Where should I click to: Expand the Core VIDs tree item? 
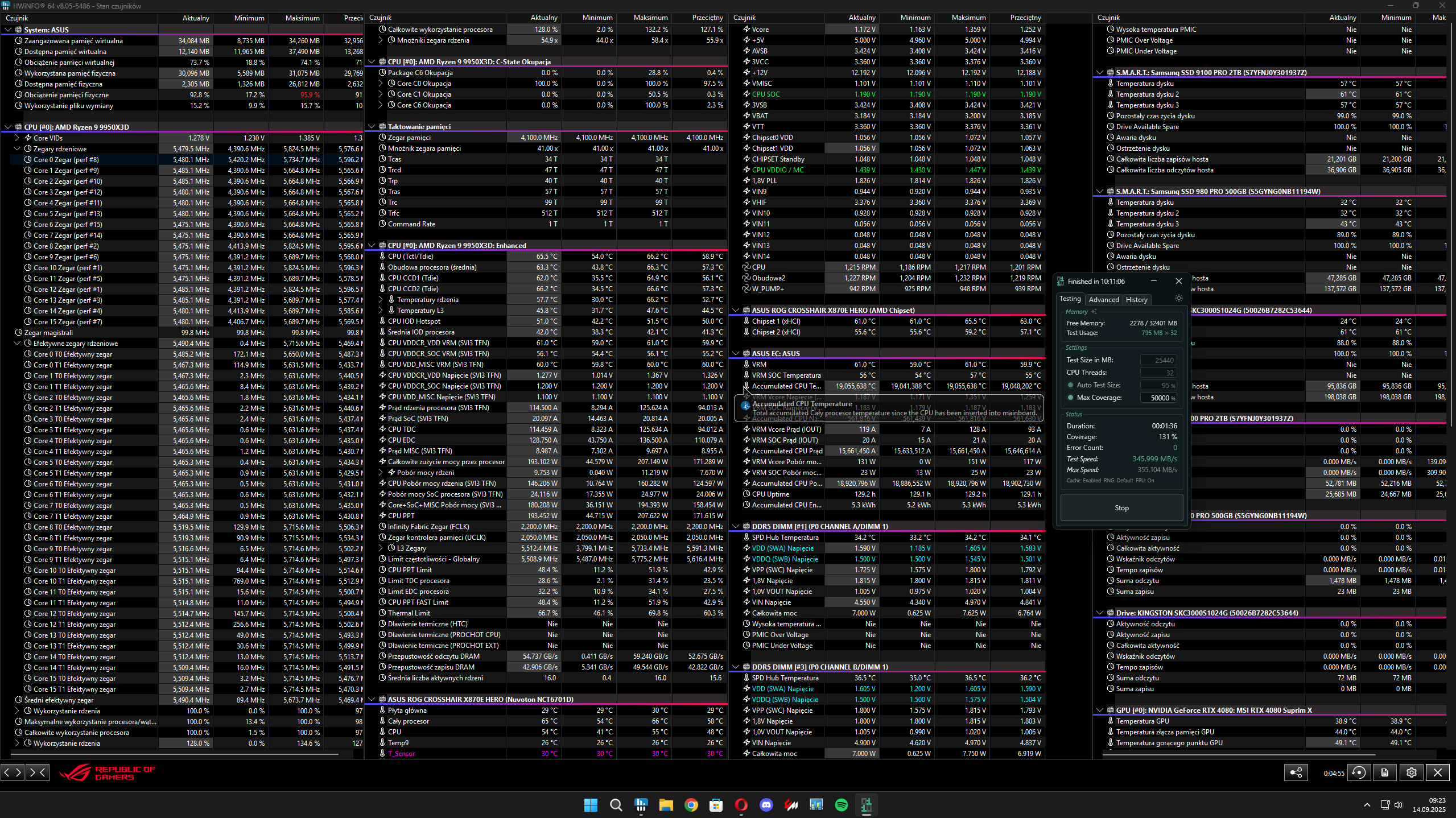pyautogui.click(x=17, y=138)
